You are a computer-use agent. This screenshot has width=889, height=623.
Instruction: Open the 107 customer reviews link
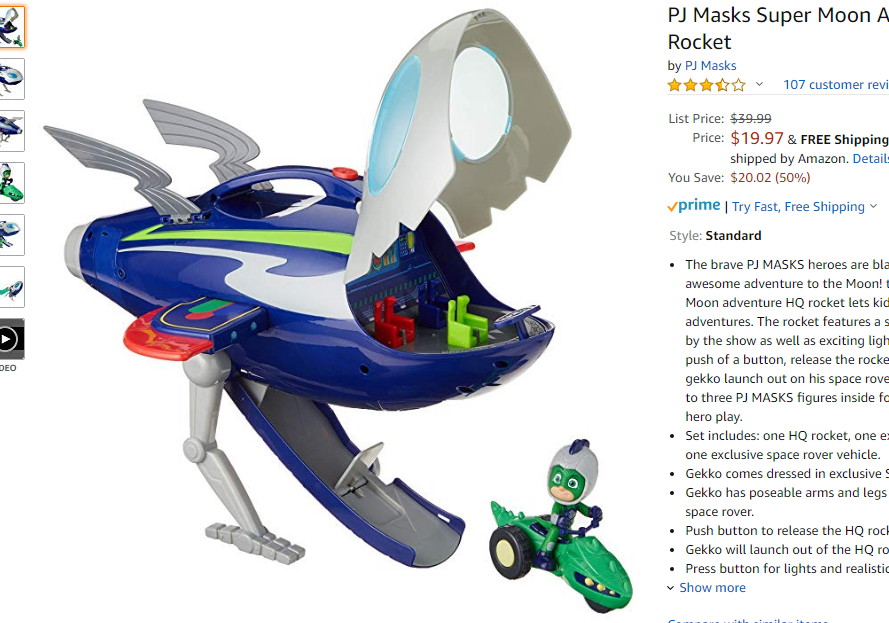[836, 84]
